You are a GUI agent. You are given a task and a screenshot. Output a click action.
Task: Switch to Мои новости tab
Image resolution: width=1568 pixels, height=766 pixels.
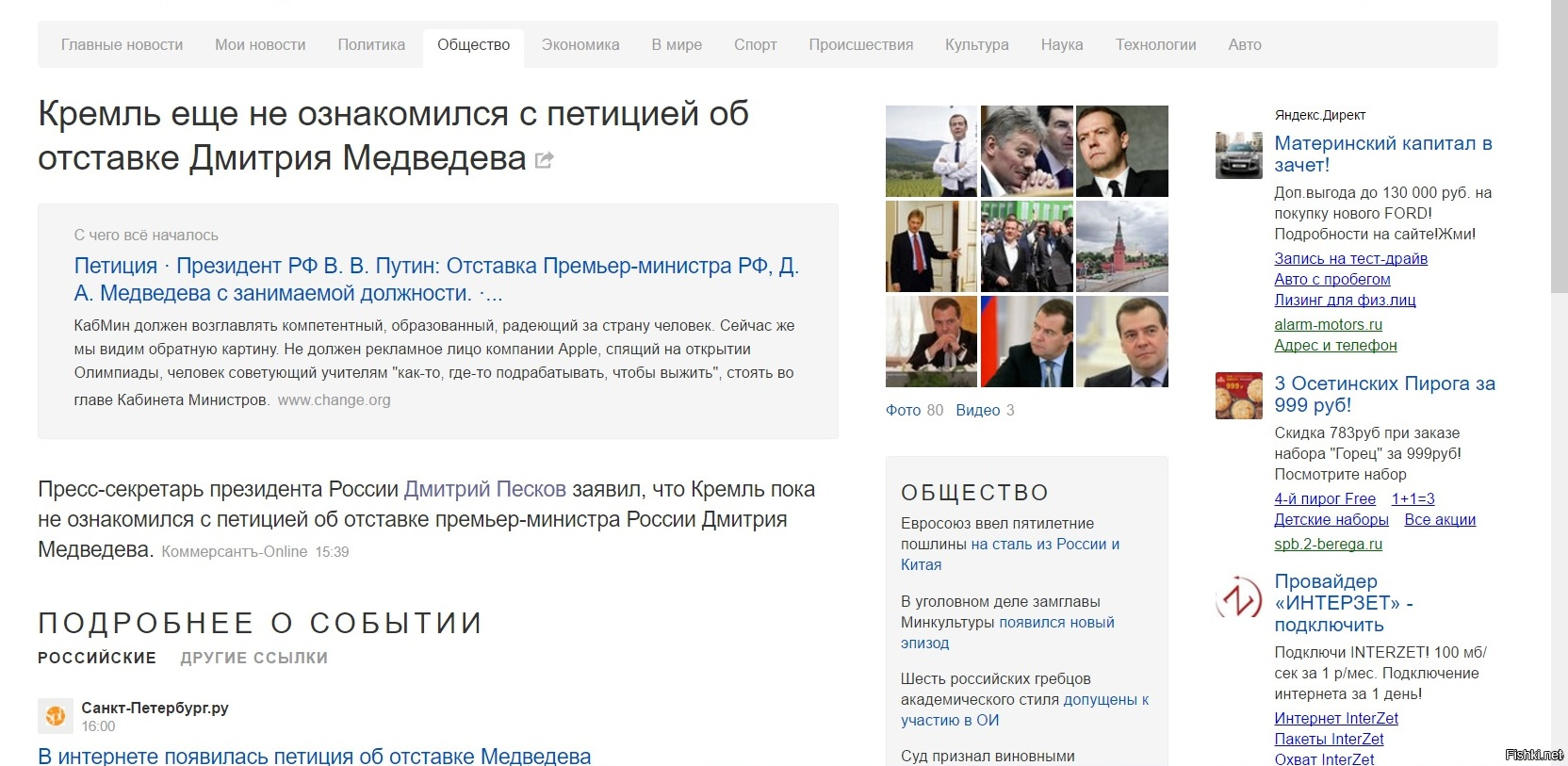(260, 44)
